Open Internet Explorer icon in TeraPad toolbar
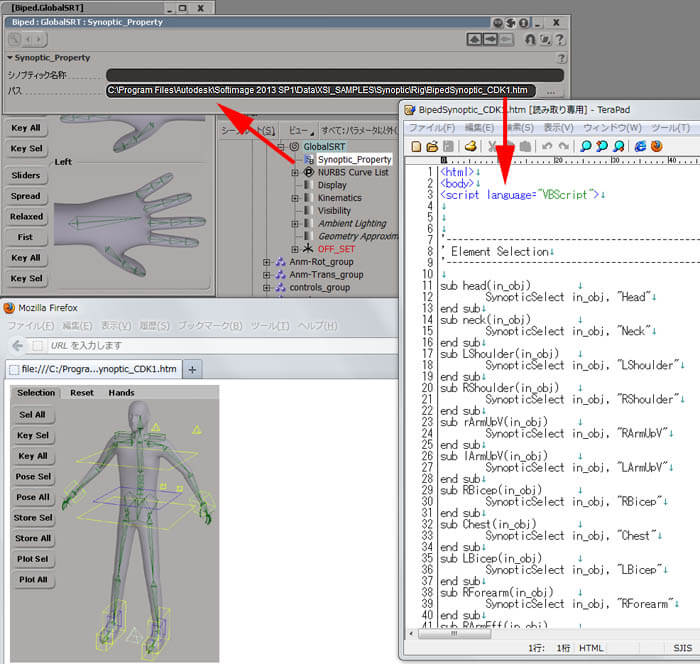The height and width of the screenshot is (664, 700). click(640, 146)
